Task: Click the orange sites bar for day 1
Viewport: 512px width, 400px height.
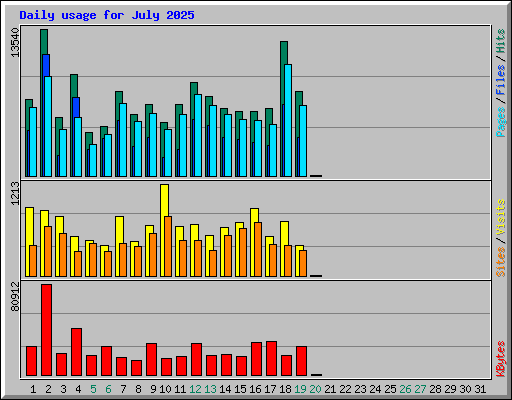Action: tap(33, 261)
